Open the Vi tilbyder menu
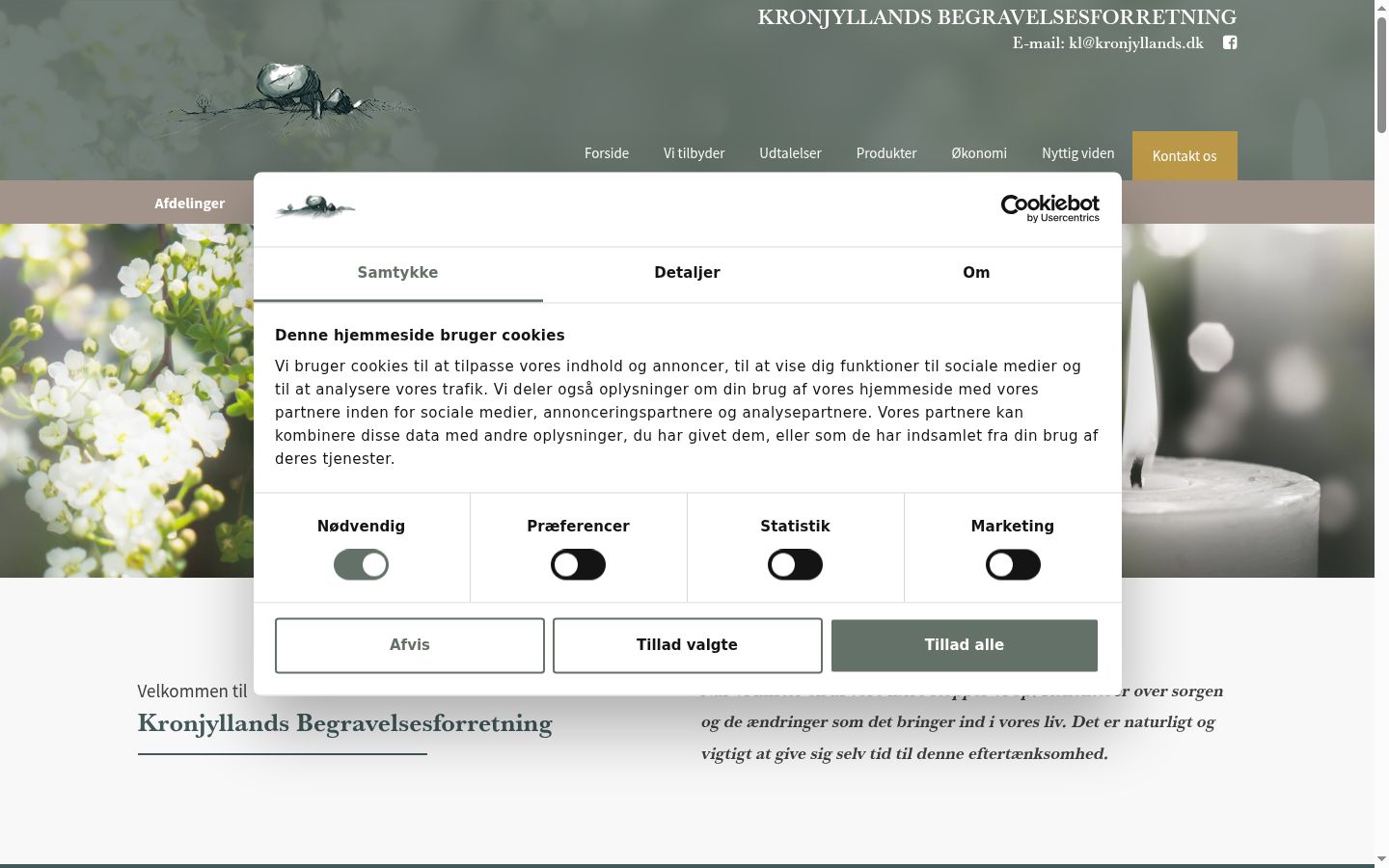1389x868 pixels. pos(694,153)
